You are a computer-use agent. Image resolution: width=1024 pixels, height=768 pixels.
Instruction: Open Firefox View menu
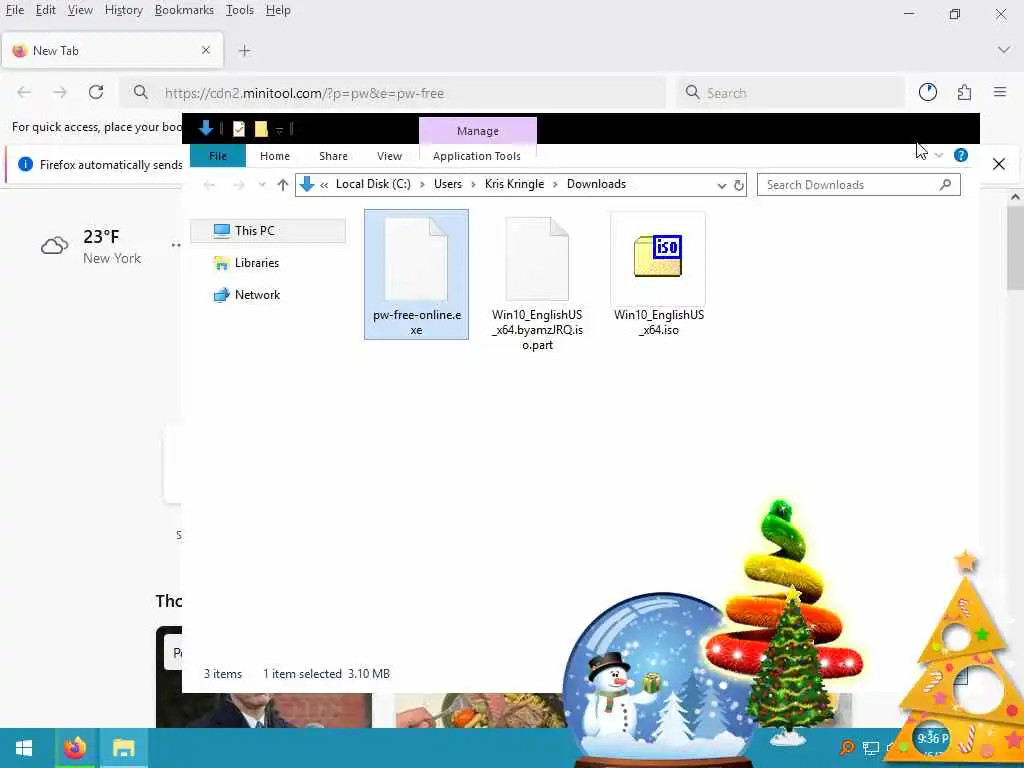(x=80, y=10)
